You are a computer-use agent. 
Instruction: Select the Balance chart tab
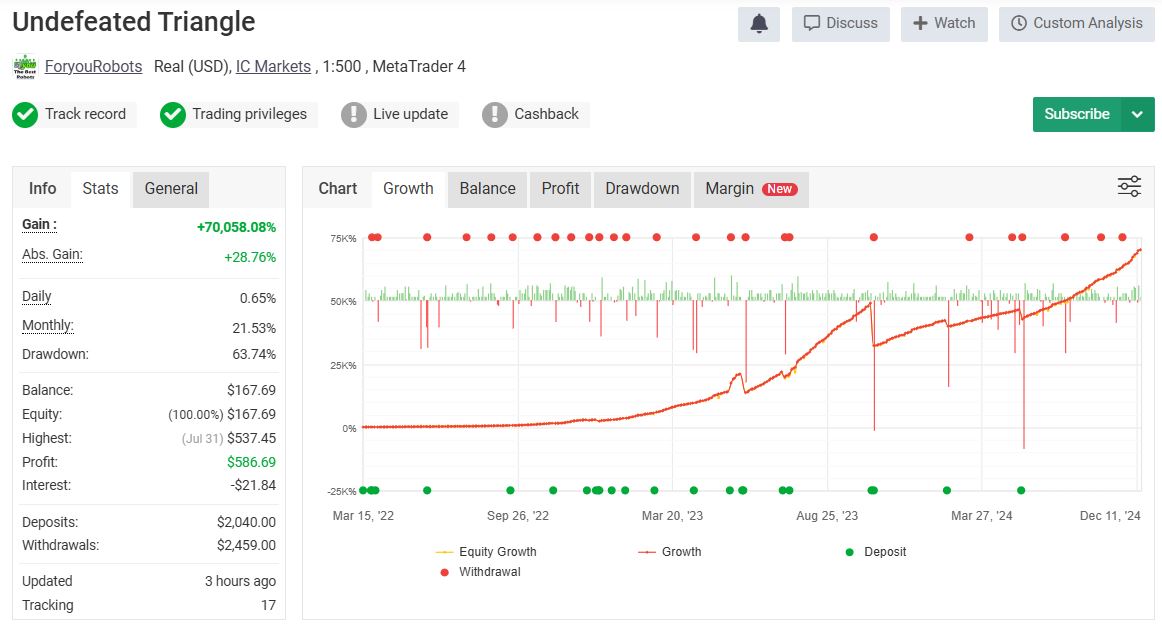pos(487,189)
